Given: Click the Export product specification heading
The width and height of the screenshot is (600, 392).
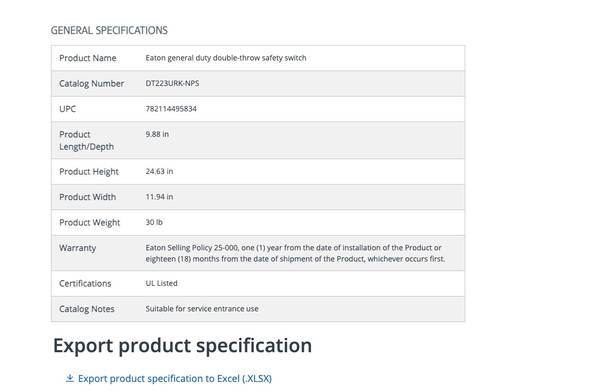Looking at the screenshot, I should [x=182, y=345].
